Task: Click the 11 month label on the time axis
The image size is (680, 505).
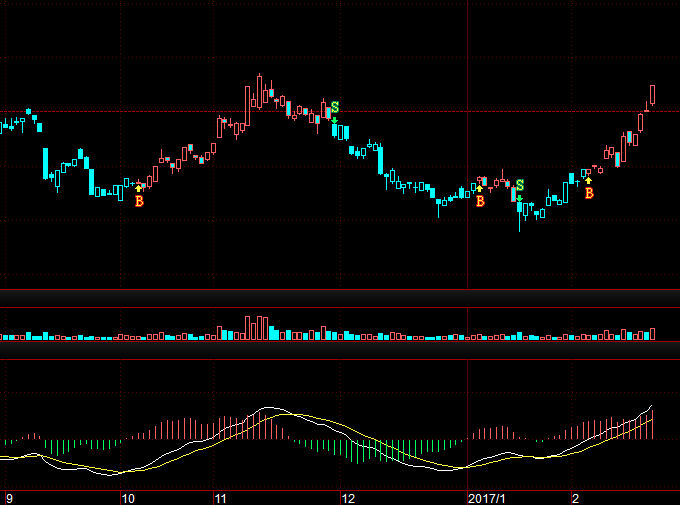Action: 220,498
